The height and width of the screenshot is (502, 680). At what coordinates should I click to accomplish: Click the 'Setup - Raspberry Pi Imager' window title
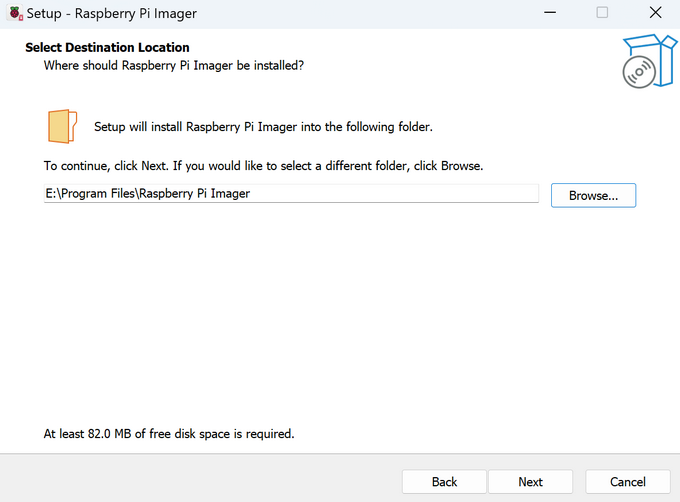pos(111,13)
